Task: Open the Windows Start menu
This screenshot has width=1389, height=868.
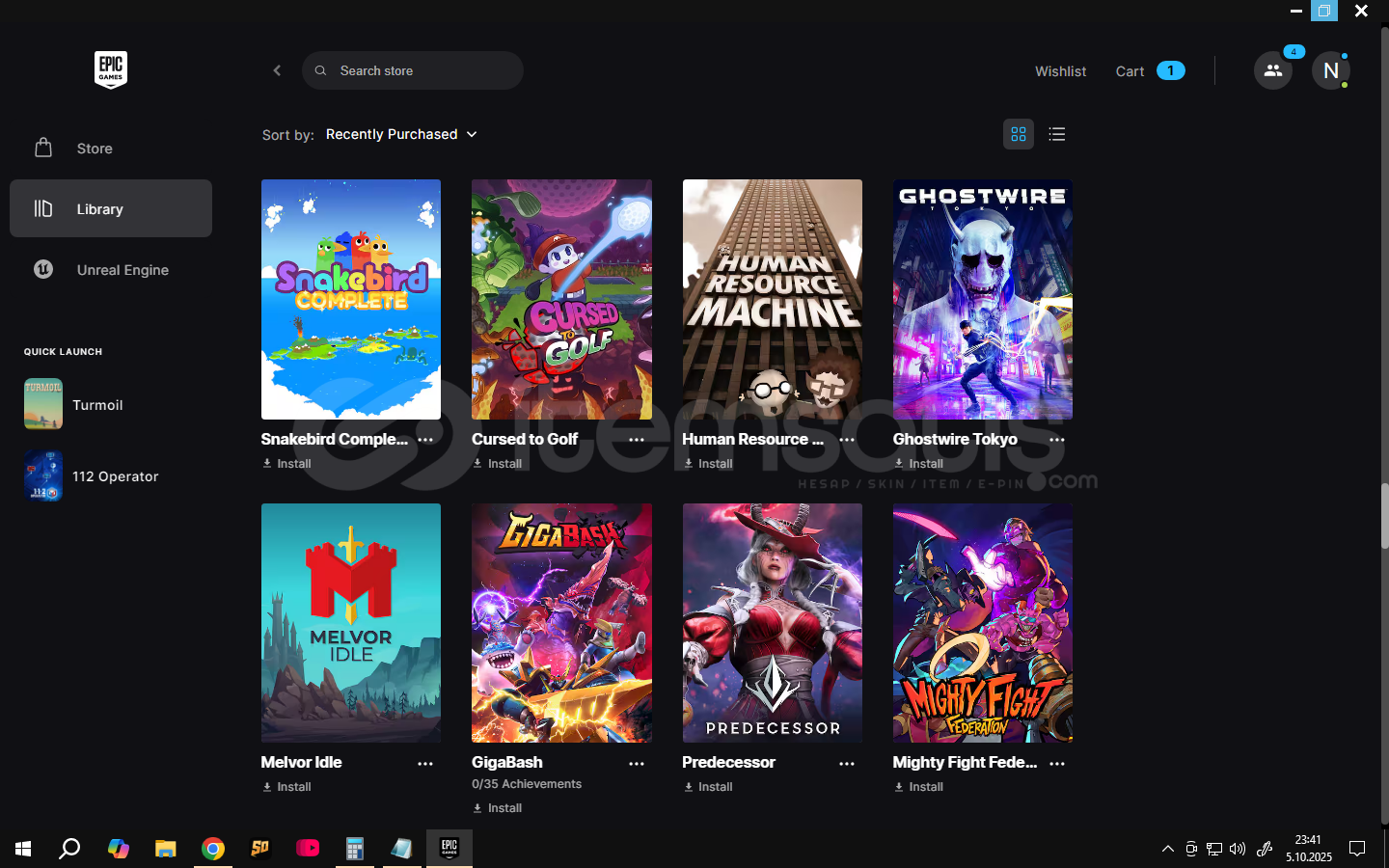Action: coord(23,849)
